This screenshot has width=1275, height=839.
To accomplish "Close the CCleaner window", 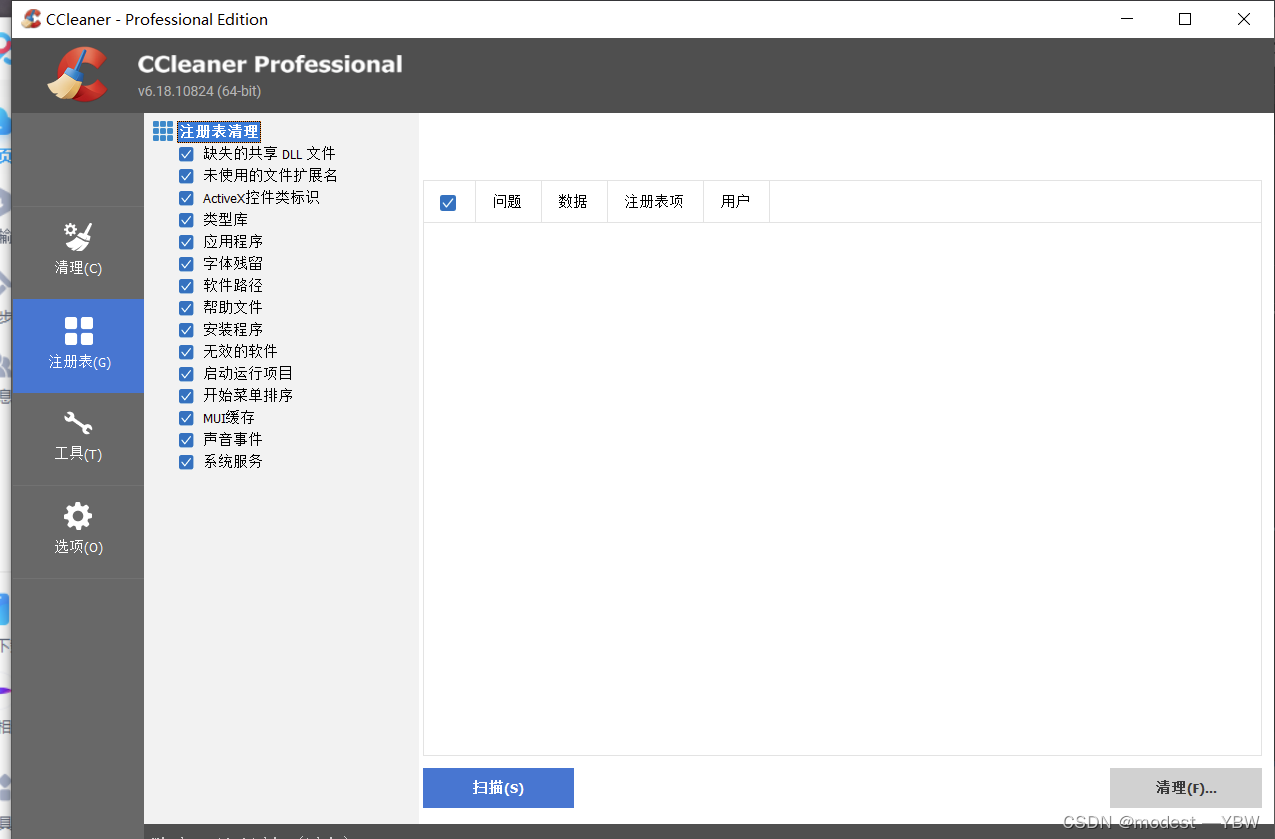I will pos(1244,19).
